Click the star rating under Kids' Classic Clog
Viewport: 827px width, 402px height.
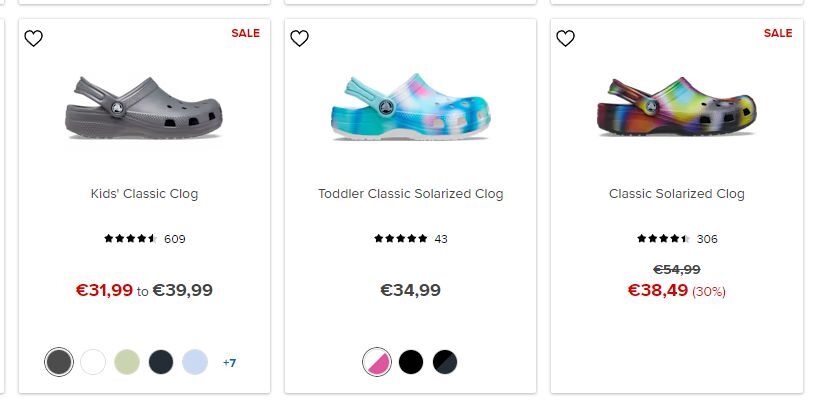(131, 239)
